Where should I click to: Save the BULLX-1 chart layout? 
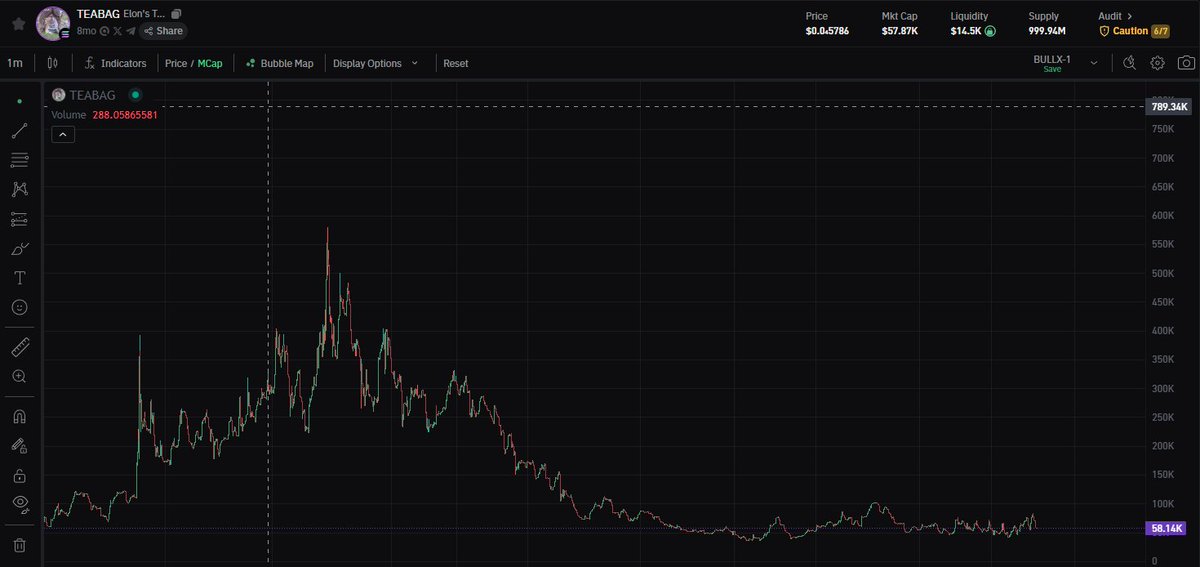point(1052,69)
